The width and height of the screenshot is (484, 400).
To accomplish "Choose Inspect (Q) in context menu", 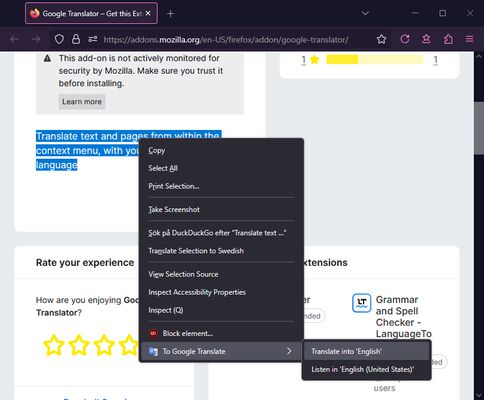I will click(220, 310).
